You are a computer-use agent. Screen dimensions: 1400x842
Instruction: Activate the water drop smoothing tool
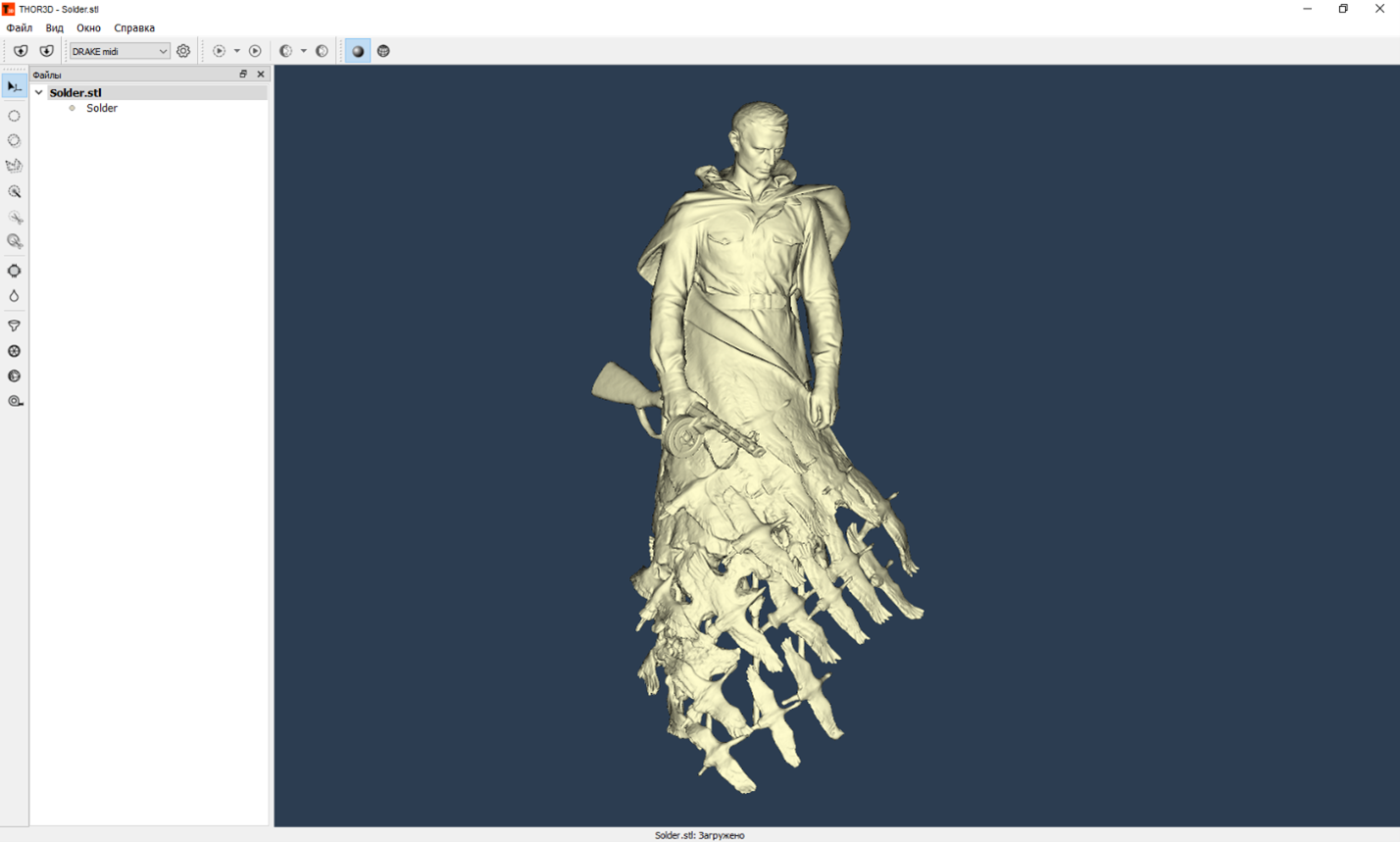pos(14,296)
